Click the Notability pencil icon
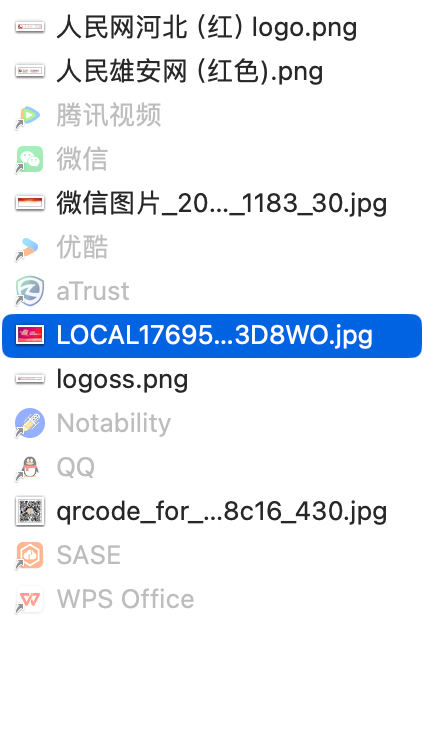This screenshot has width=438, height=736. pyautogui.click(x=30, y=423)
